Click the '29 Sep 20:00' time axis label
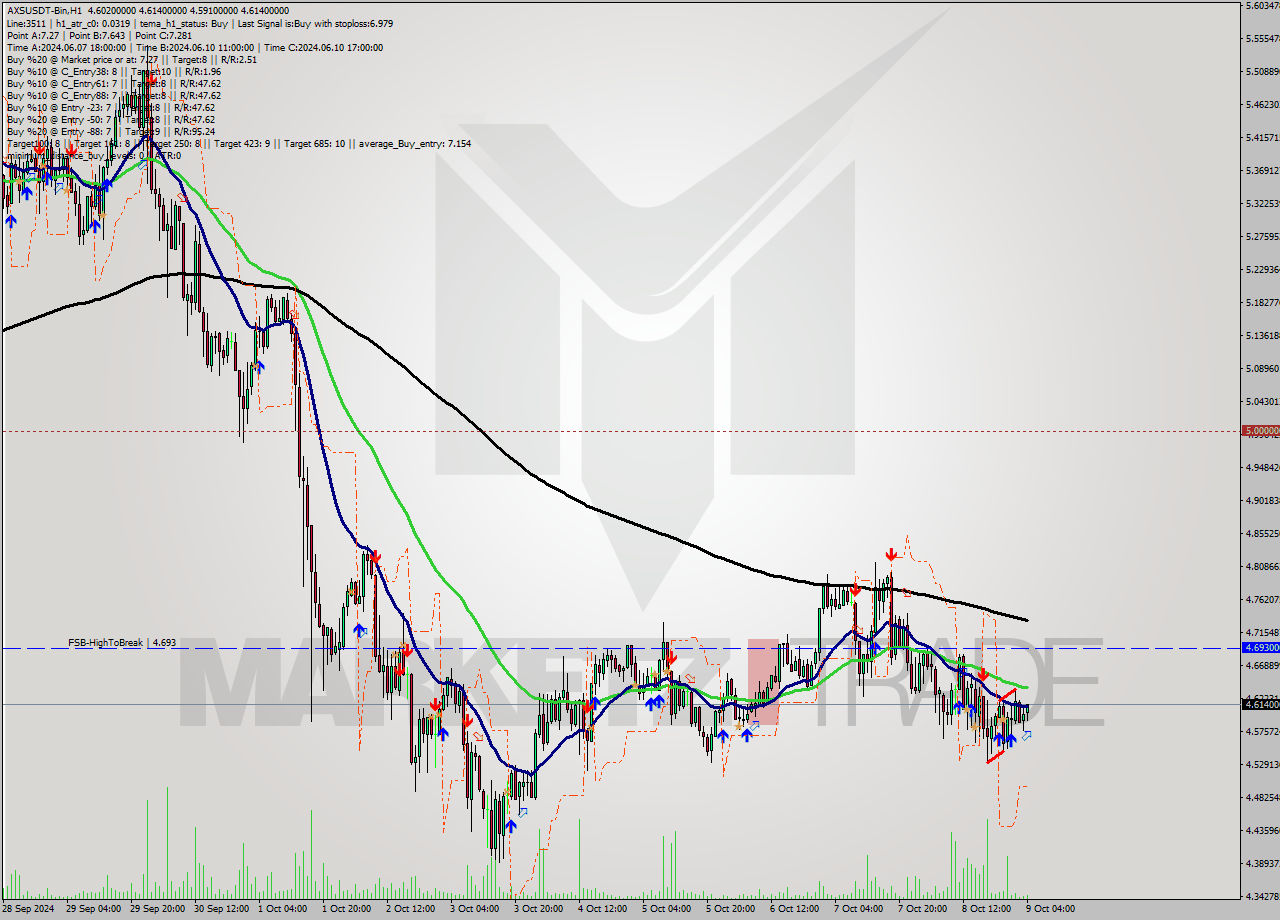The height and width of the screenshot is (920, 1280). pyautogui.click(x=158, y=909)
